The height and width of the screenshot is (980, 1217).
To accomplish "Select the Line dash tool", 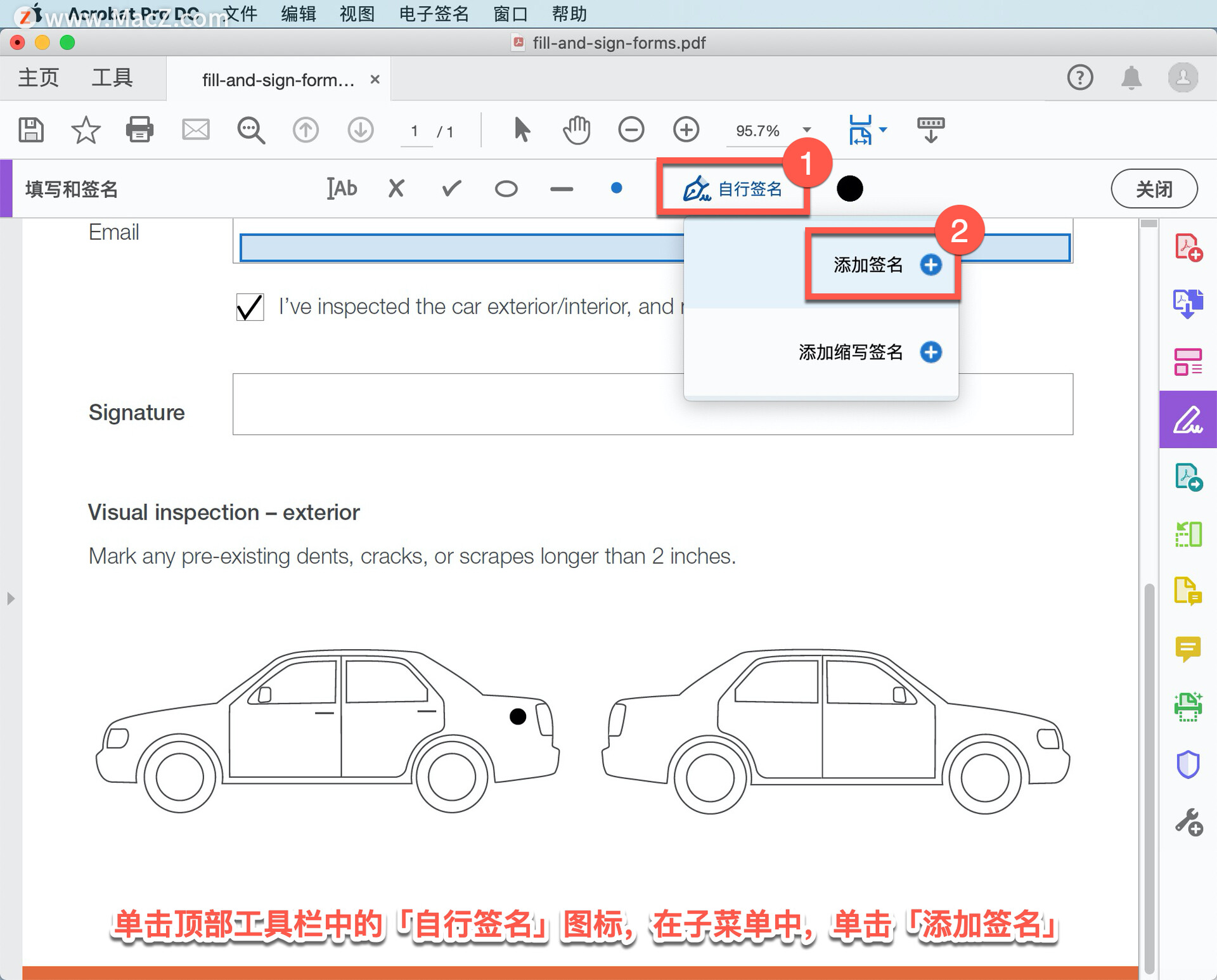I will 562,189.
